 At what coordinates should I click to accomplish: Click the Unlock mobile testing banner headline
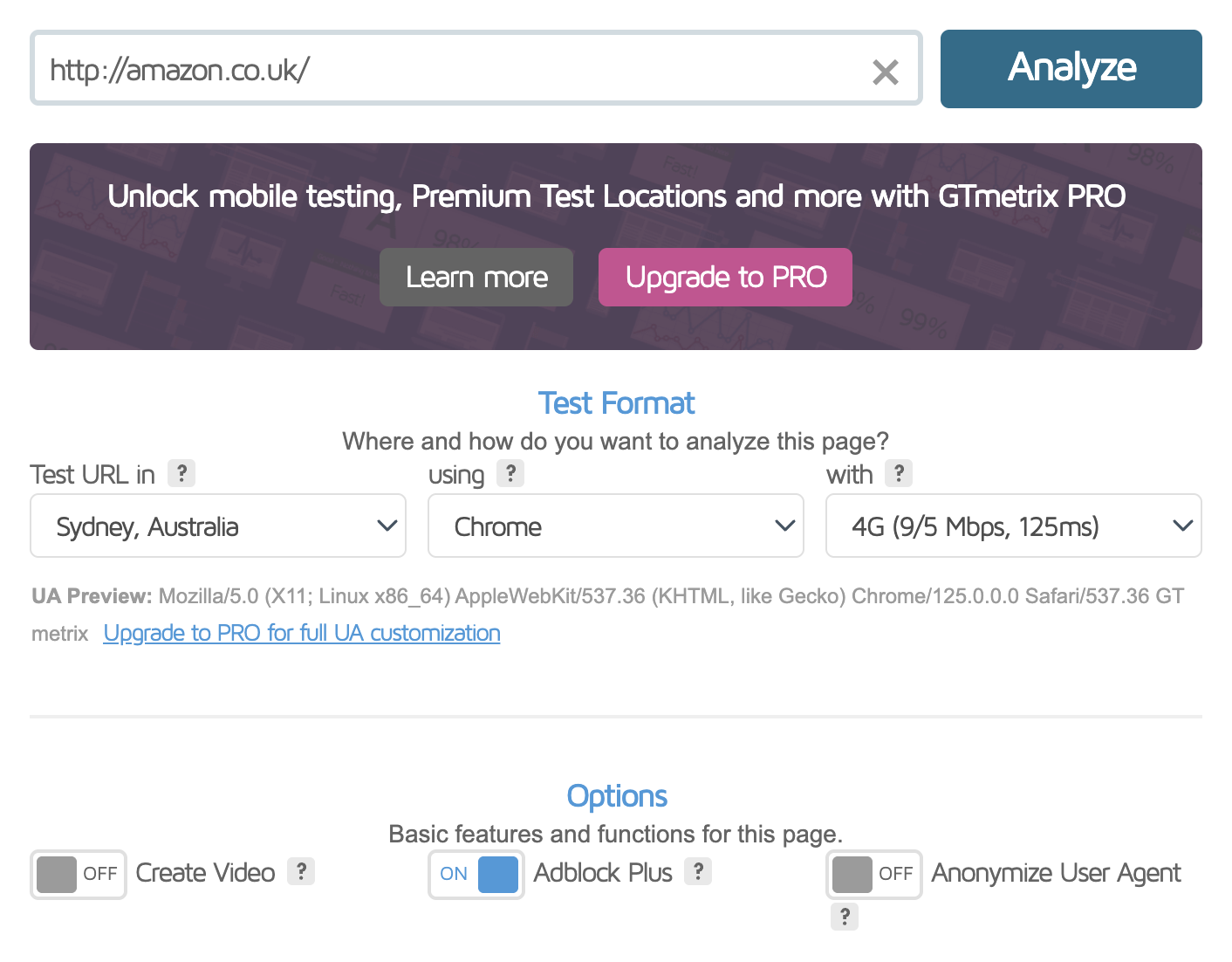[616, 196]
